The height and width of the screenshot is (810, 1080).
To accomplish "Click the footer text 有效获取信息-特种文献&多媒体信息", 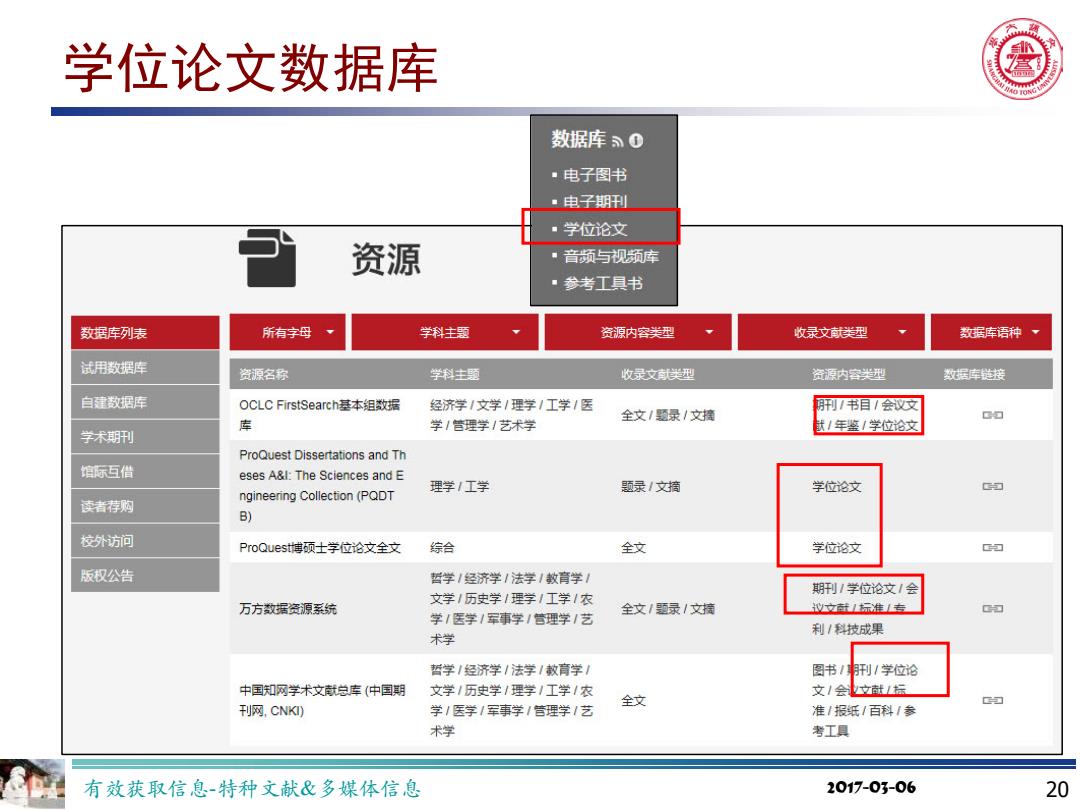I will click(252, 789).
